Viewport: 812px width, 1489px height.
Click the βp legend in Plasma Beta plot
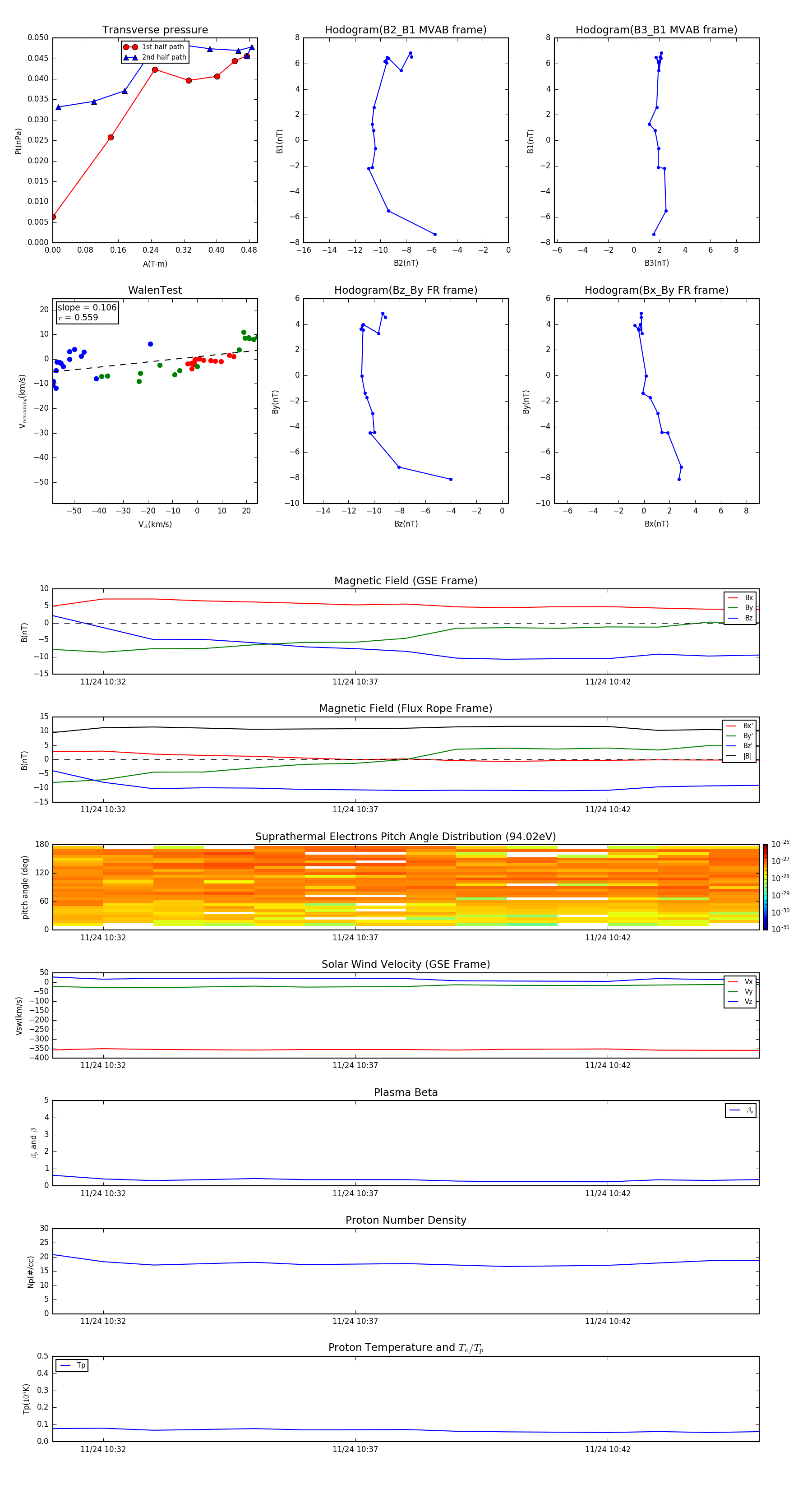point(741,1110)
